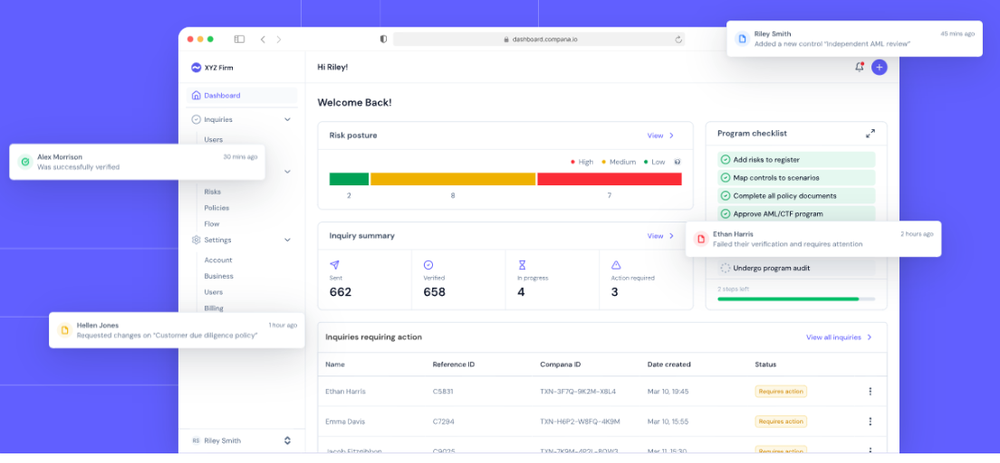Go forward with browser forward arrow
Image resolution: width=1000 pixels, height=463 pixels.
tap(279, 40)
